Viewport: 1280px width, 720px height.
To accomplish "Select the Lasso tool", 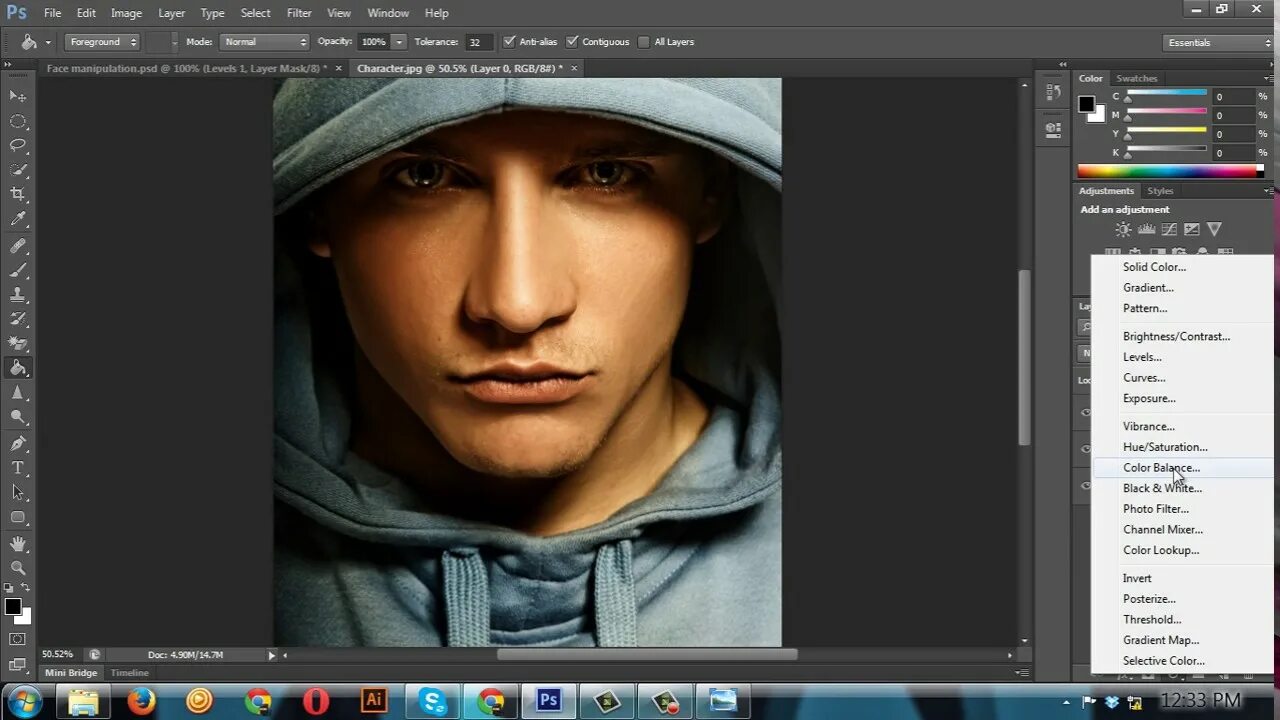I will pyautogui.click(x=18, y=146).
